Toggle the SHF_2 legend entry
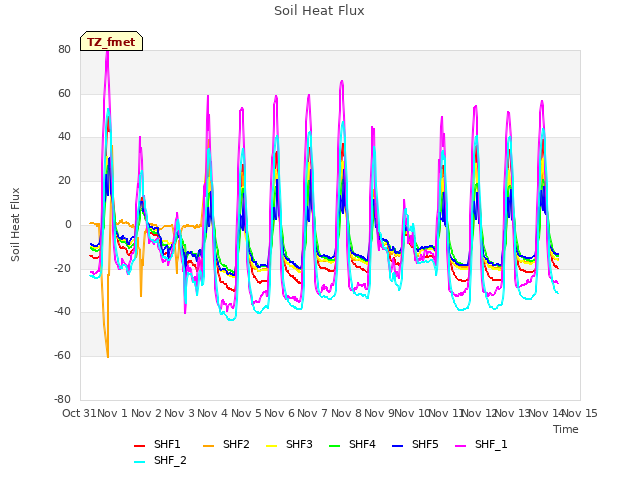The width and height of the screenshot is (640, 480). [x=160, y=461]
